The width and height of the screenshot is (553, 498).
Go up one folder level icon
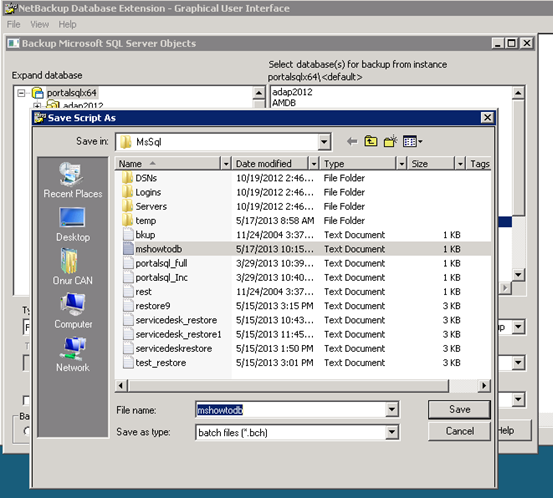(x=371, y=141)
